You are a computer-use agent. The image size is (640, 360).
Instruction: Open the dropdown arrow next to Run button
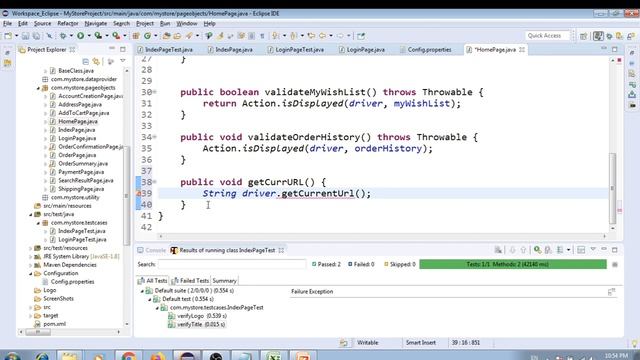[x=89, y=36]
